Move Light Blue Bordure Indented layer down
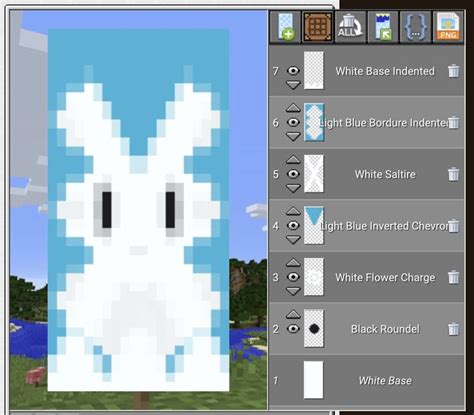Screen dimensions: 474x415 (293, 137)
